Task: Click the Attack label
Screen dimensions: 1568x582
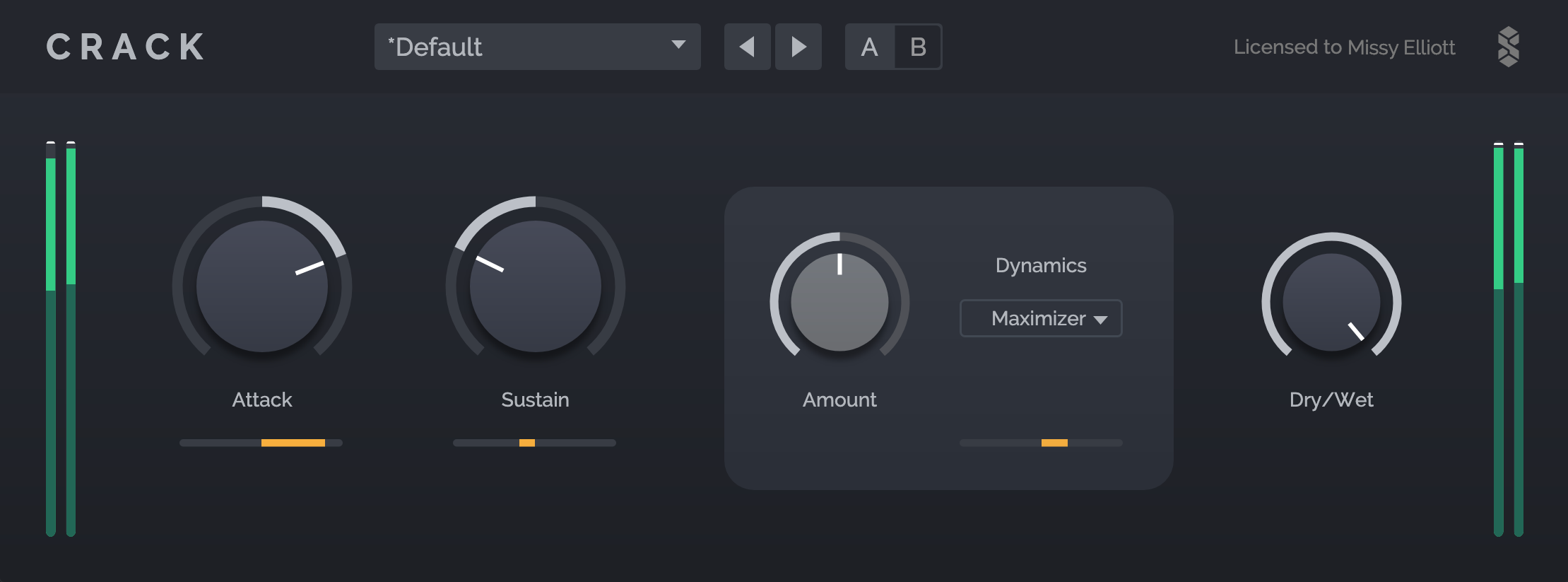Action: click(262, 400)
